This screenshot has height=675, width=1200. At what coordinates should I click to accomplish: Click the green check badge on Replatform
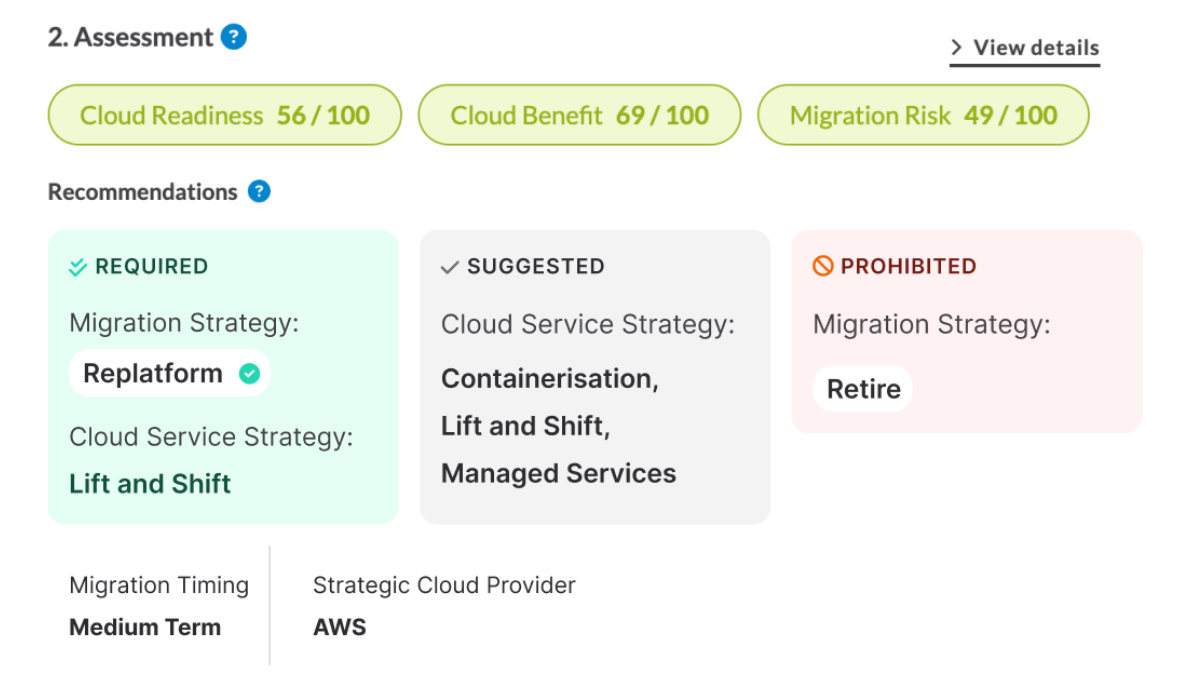point(249,374)
